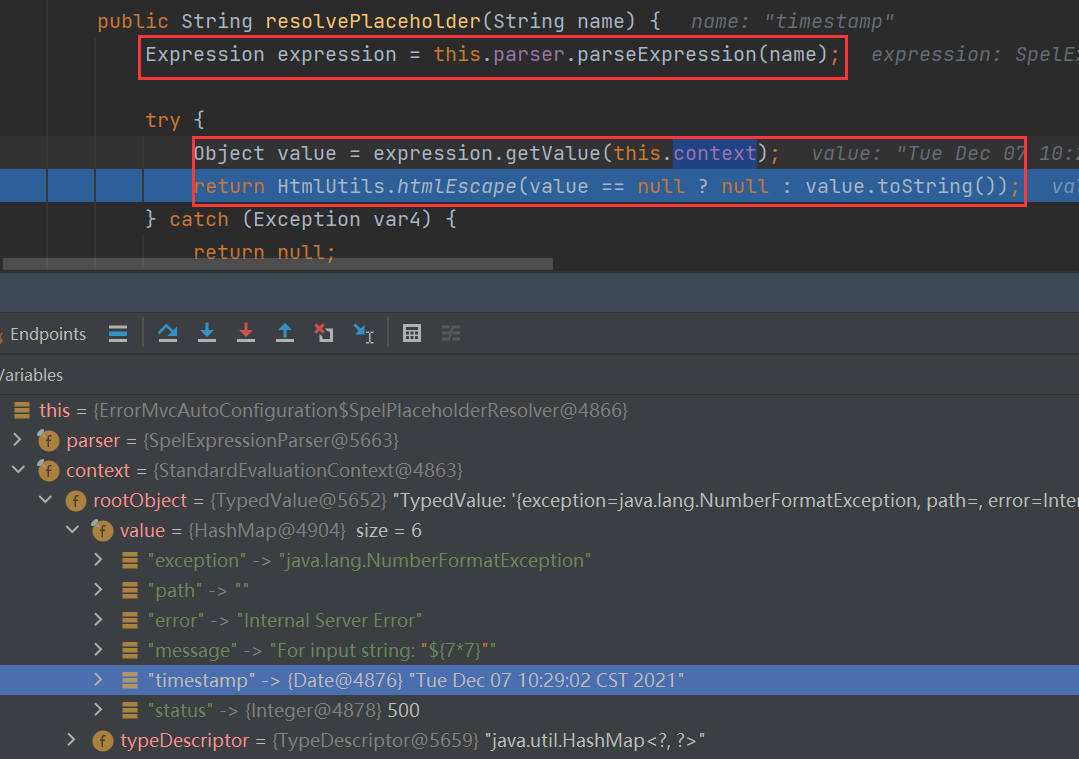This screenshot has height=759, width=1079.
Task: Collapse the context variable node
Action: point(18,470)
